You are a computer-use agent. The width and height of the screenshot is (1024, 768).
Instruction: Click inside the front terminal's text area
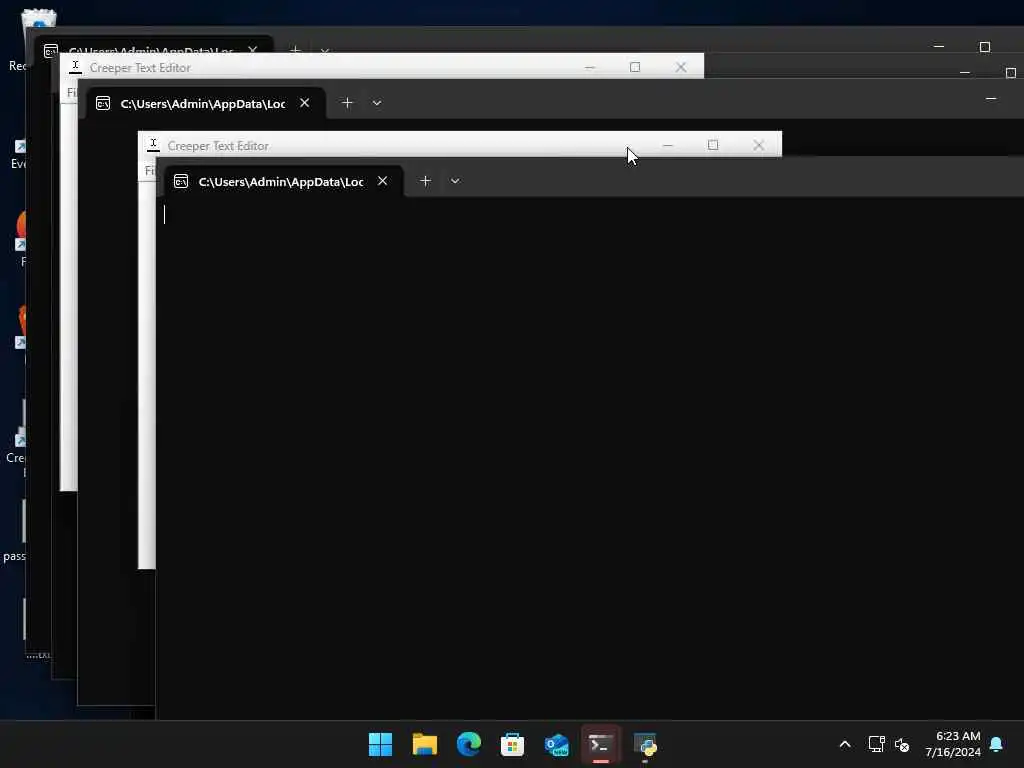coord(588,457)
